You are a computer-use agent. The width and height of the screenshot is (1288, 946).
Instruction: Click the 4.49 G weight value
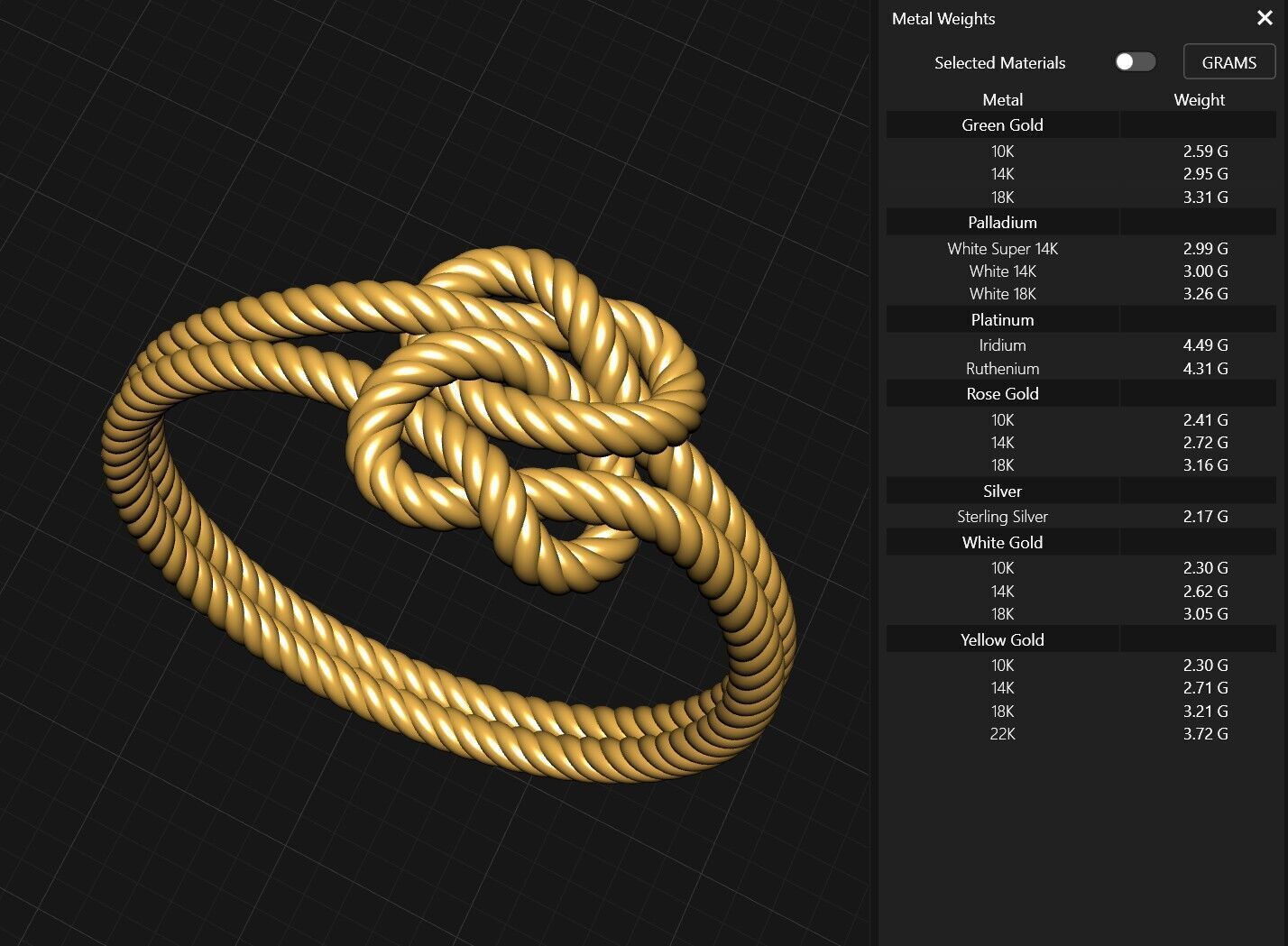[x=1205, y=345]
